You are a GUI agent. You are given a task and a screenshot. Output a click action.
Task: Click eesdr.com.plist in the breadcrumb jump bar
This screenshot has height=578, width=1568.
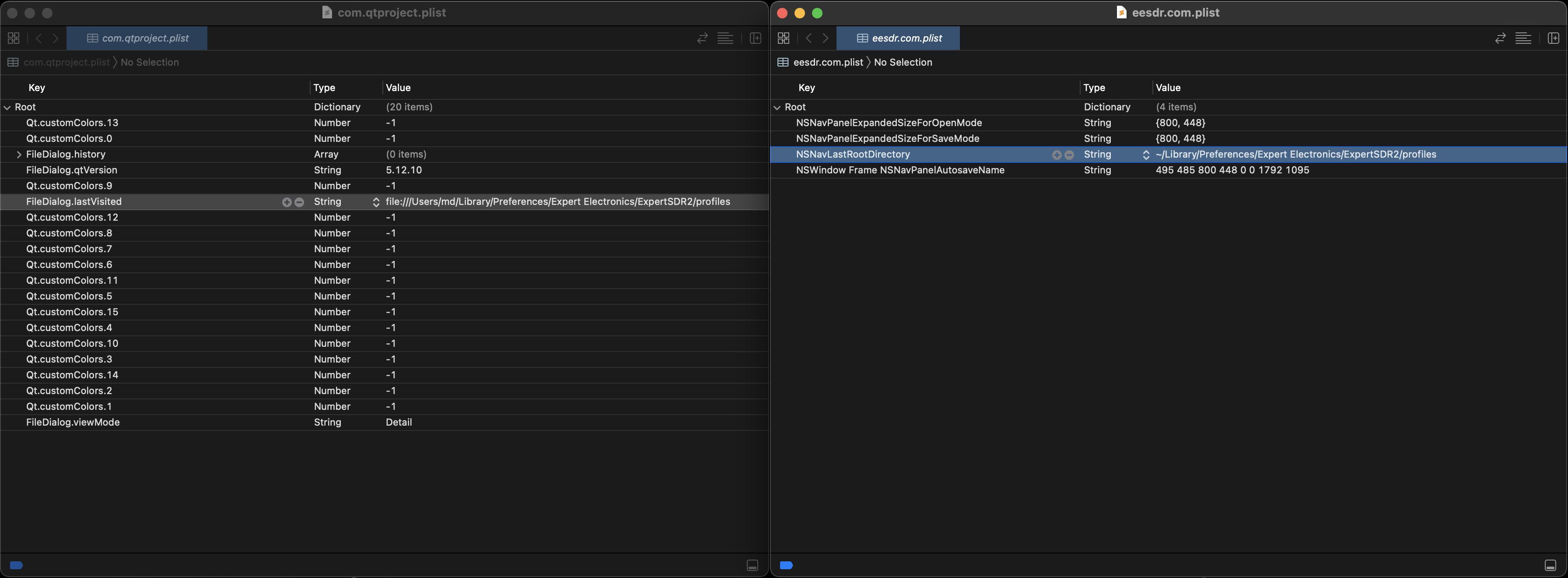tap(828, 62)
